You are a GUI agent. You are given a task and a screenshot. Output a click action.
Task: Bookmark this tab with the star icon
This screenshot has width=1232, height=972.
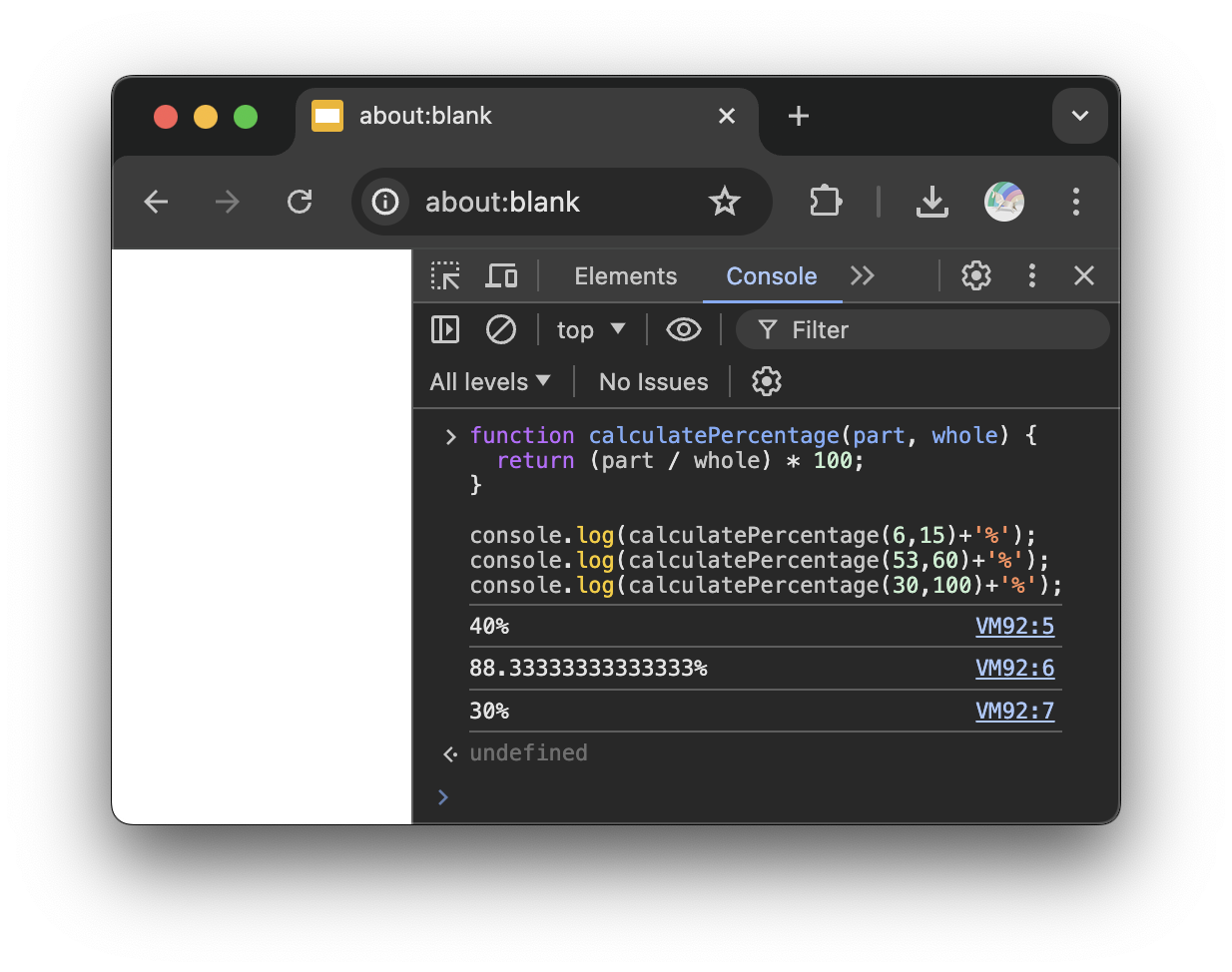(724, 202)
